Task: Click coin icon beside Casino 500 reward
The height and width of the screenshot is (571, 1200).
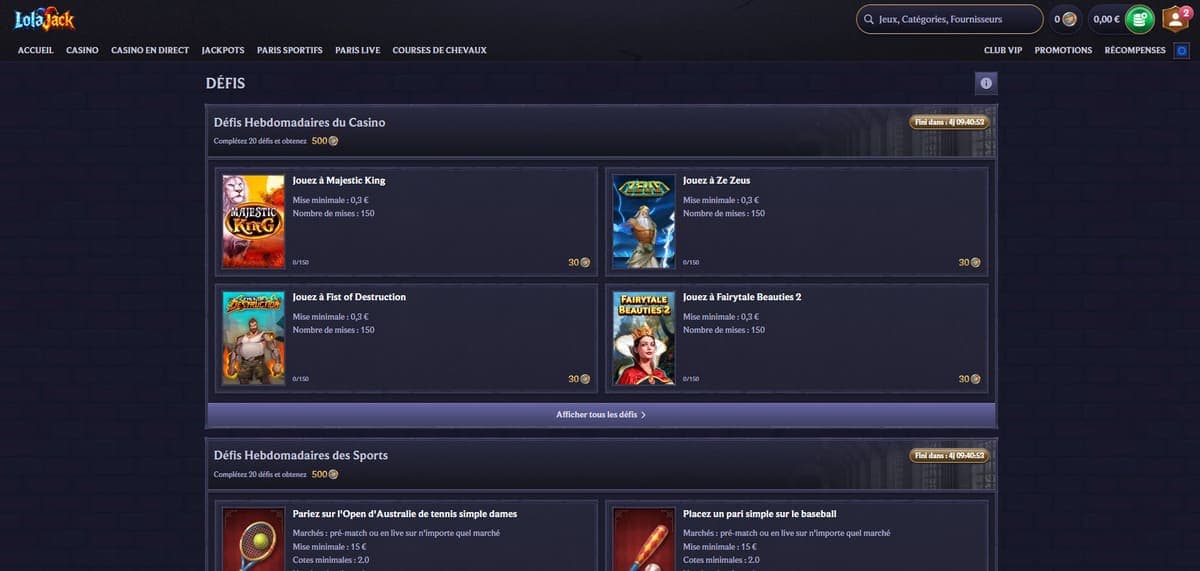Action: click(x=333, y=141)
